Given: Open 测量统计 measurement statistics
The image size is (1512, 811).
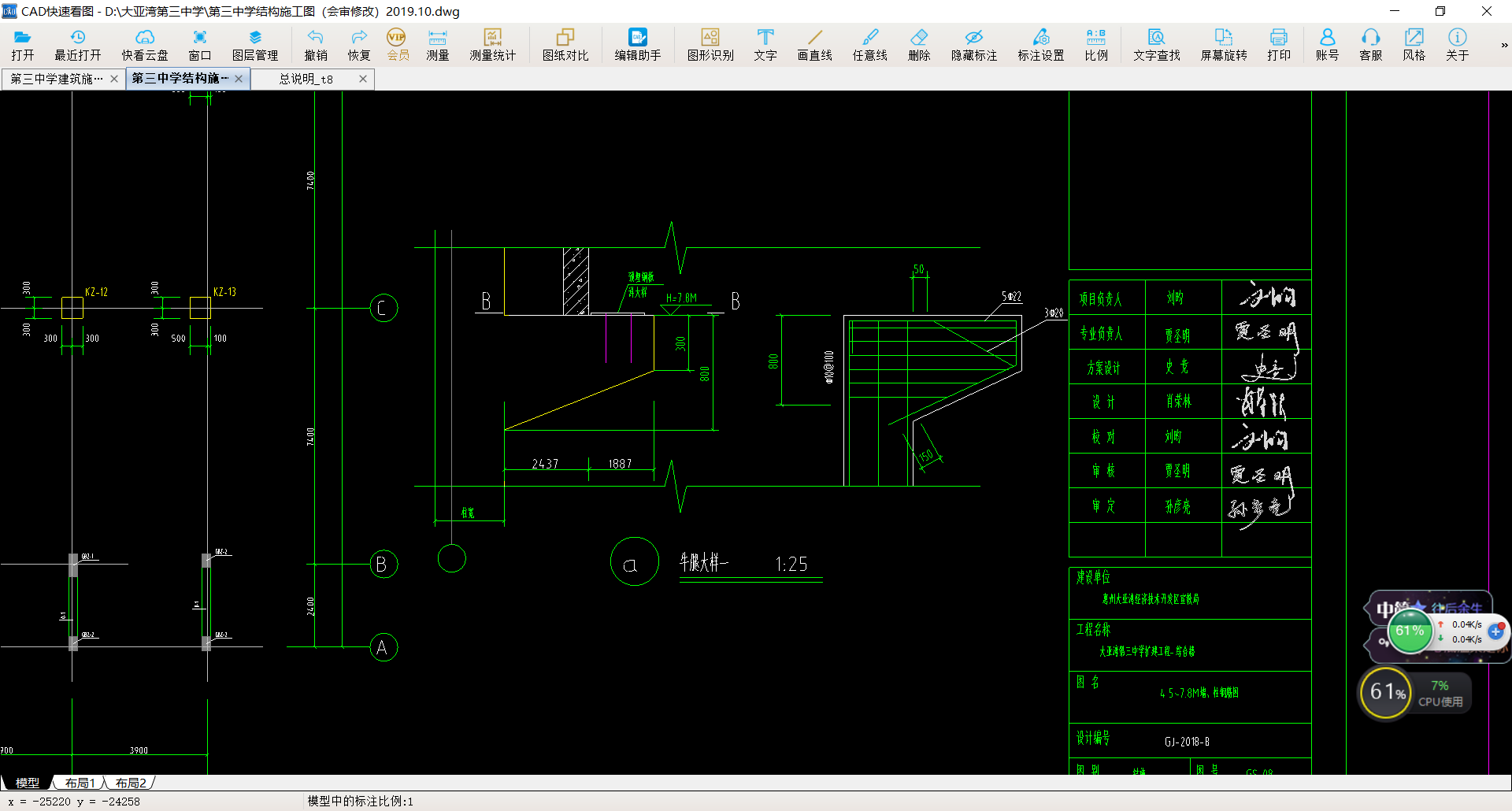Looking at the screenshot, I should [493, 45].
